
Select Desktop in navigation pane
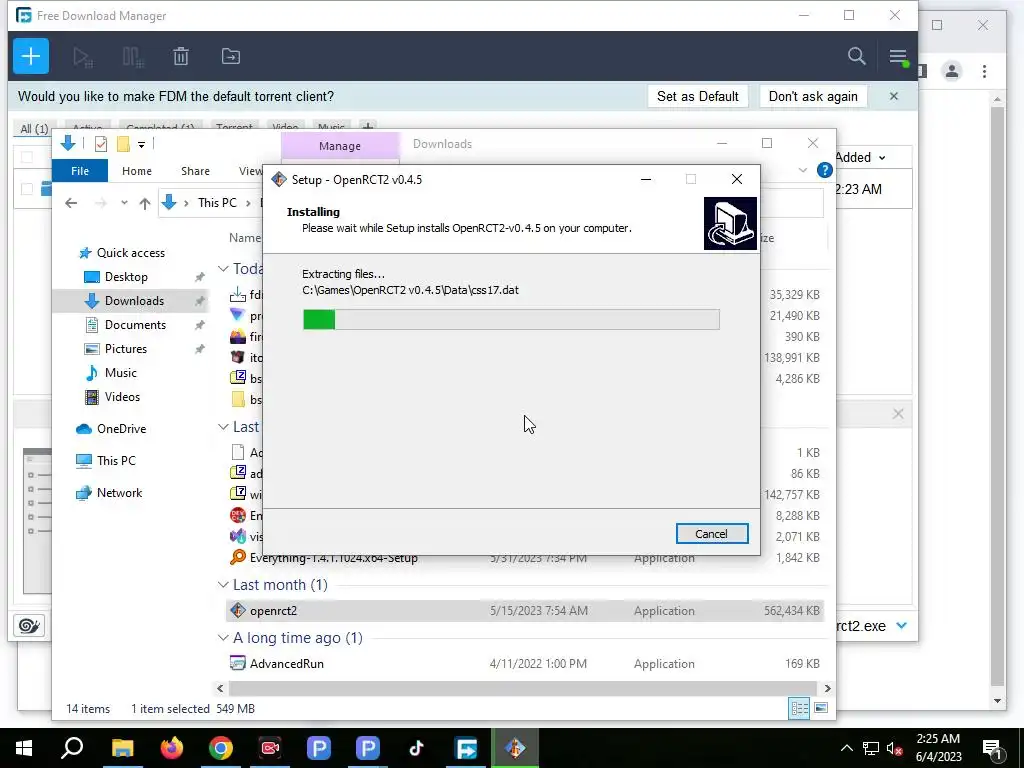click(126, 277)
